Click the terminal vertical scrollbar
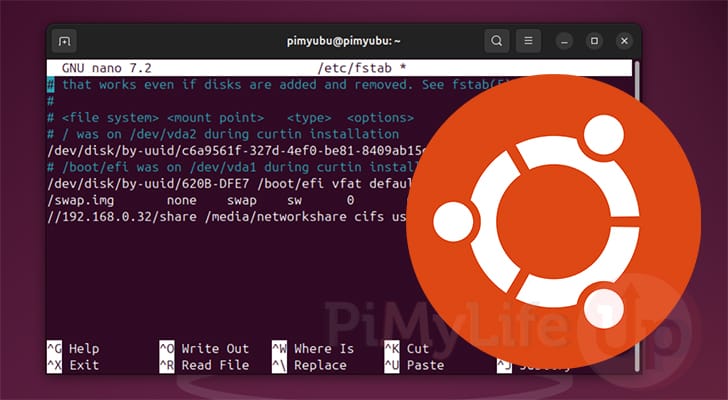 [637, 216]
